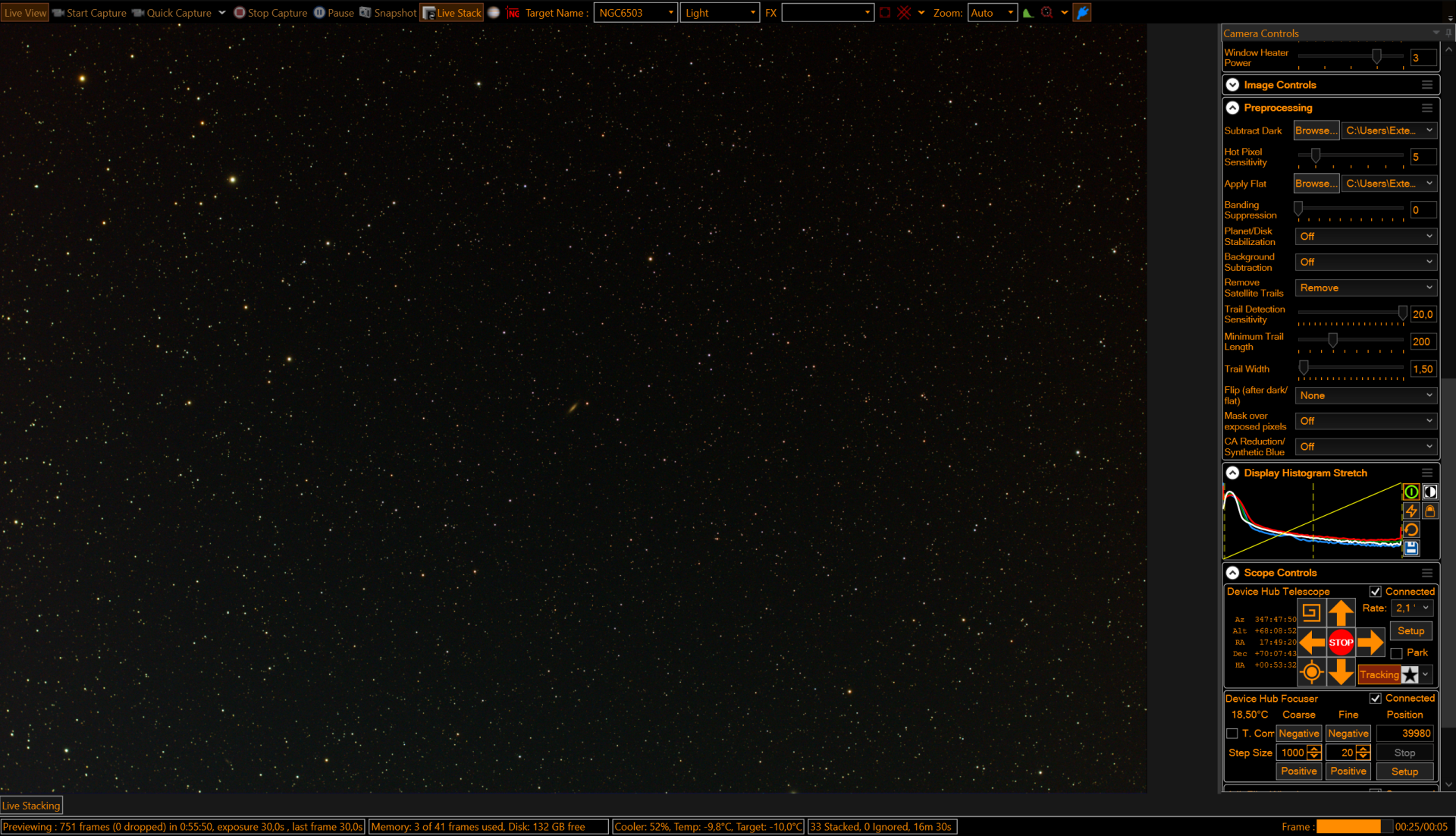Toggle the Tracking button
The width and height of the screenshot is (1456, 836).
[x=1379, y=674]
